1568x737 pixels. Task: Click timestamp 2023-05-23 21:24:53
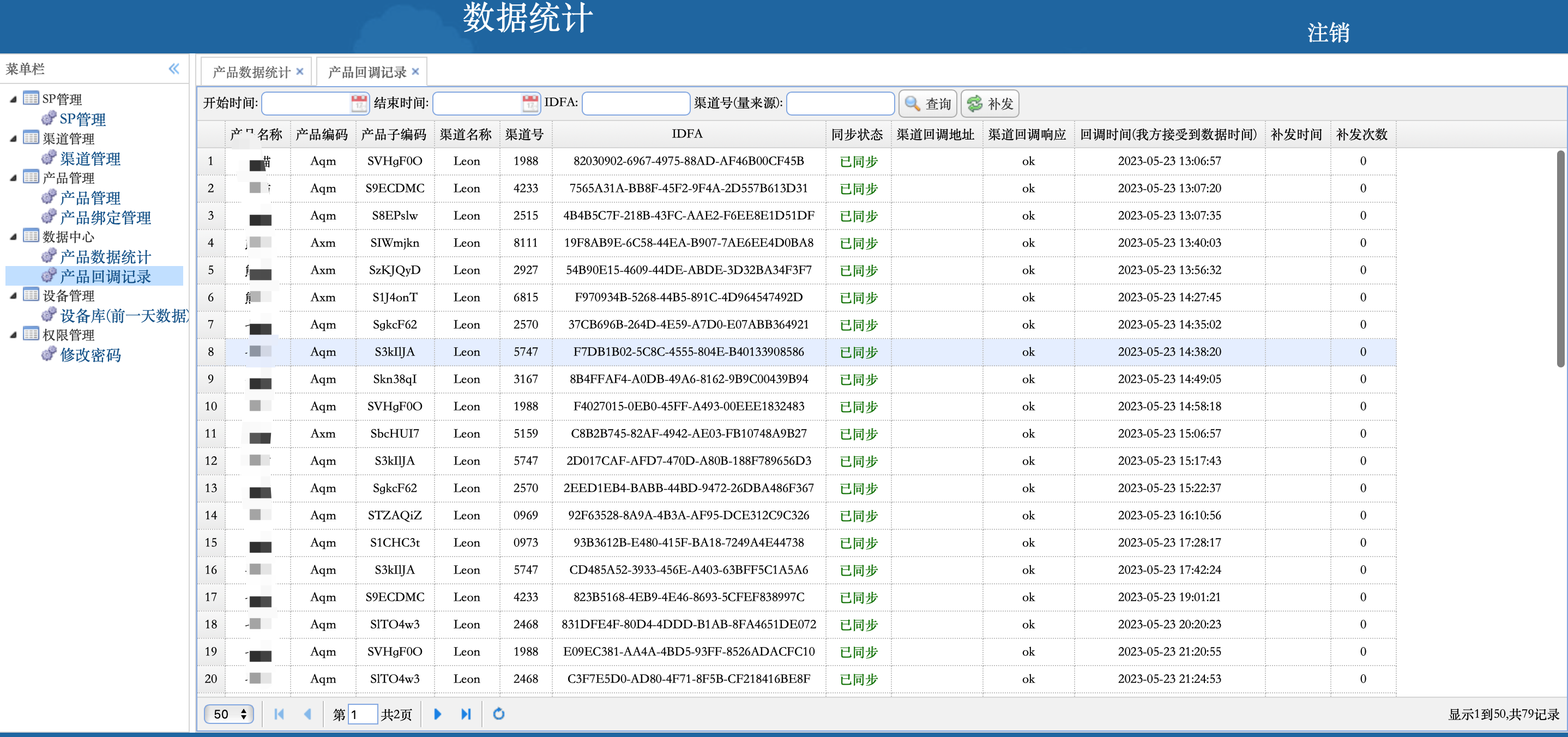1169,678
